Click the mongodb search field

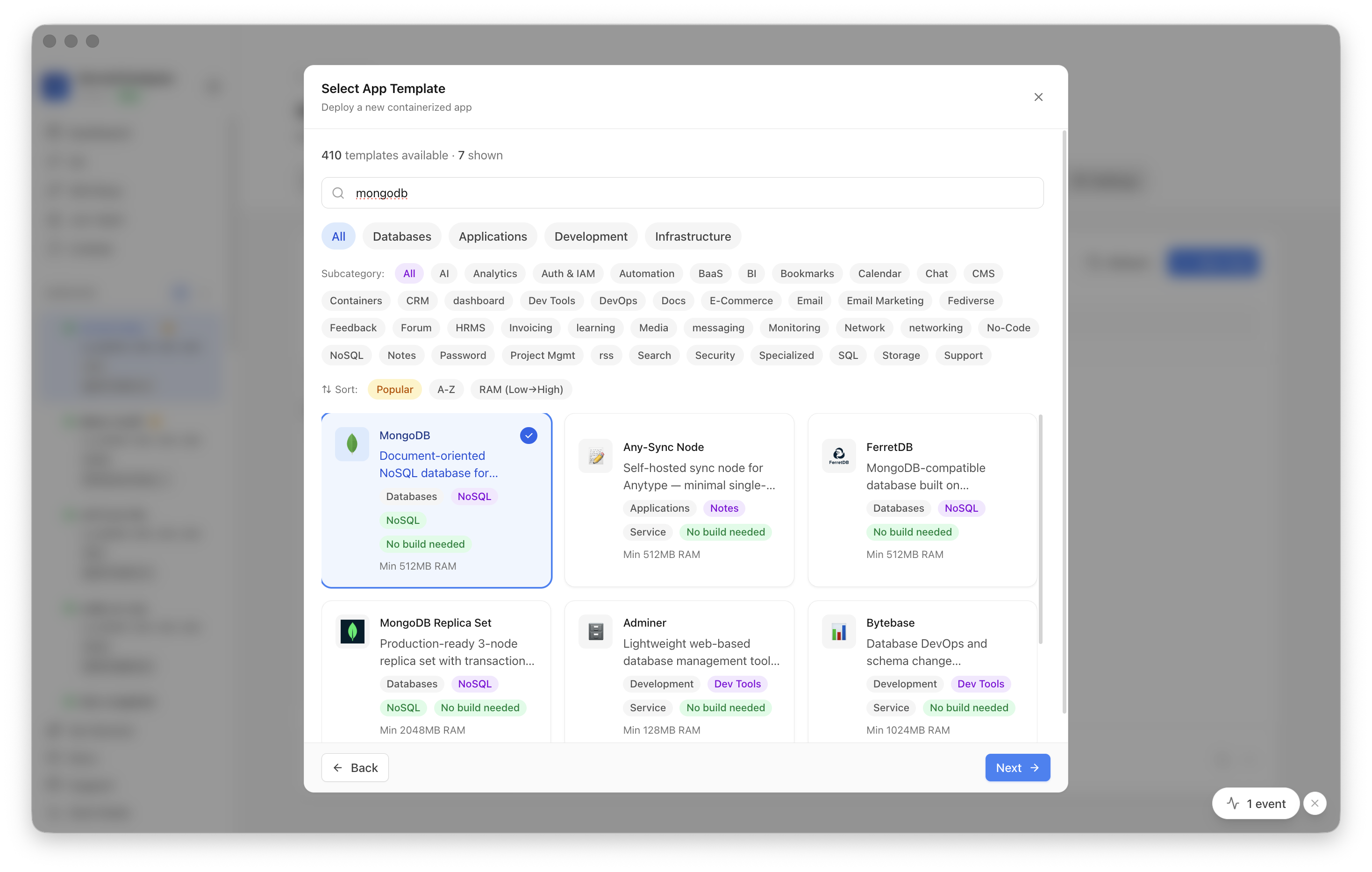pos(682,193)
